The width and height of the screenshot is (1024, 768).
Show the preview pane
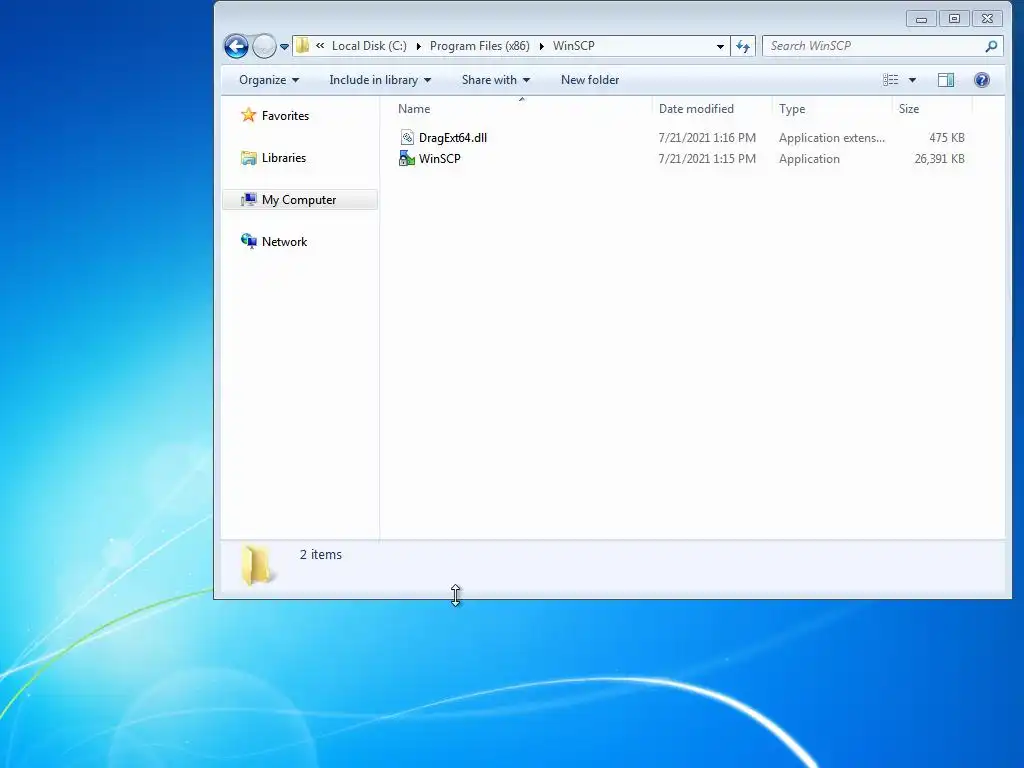pos(946,80)
